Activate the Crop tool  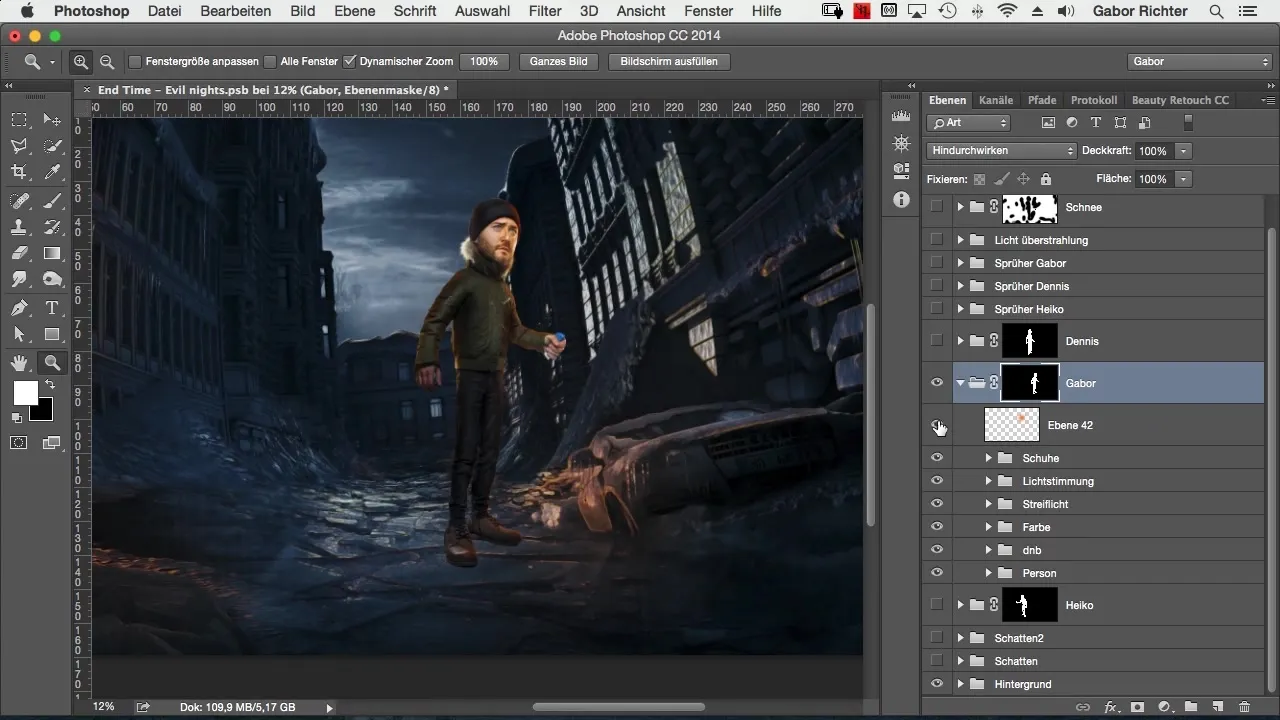tap(20, 173)
